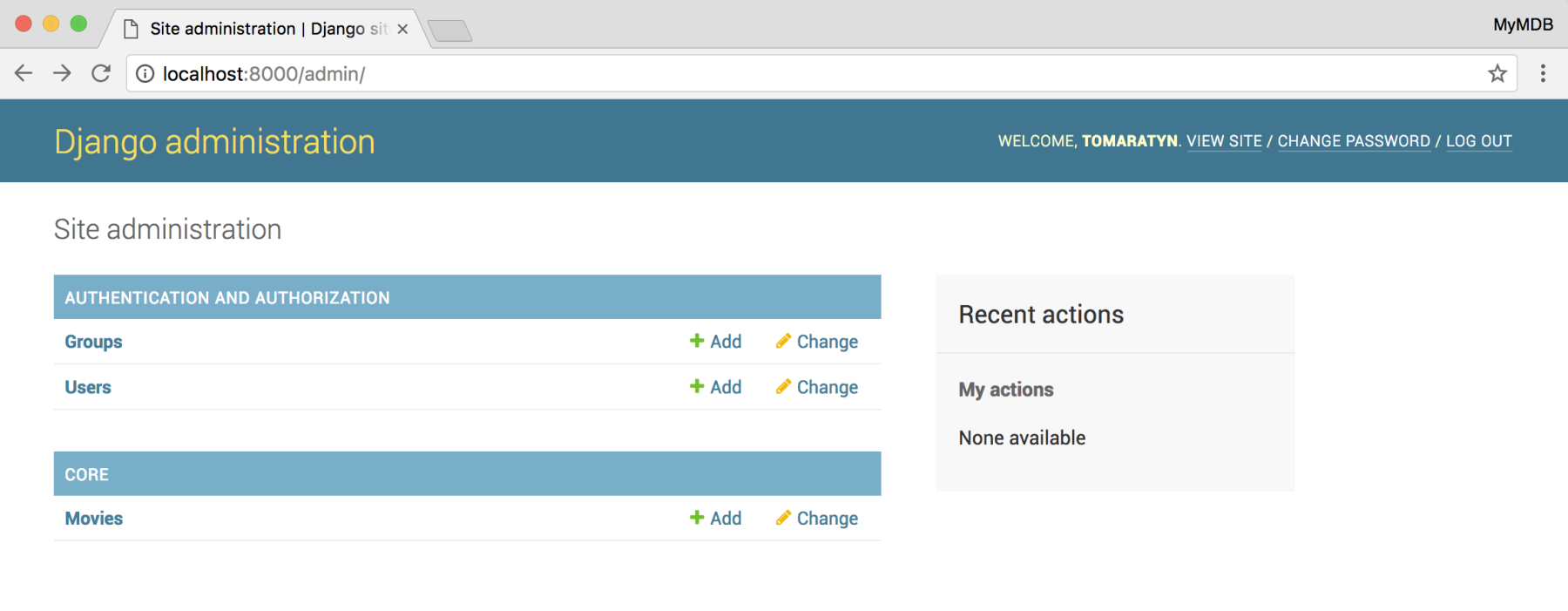Open the Groups model list
1568x611 pixels.
(x=93, y=342)
